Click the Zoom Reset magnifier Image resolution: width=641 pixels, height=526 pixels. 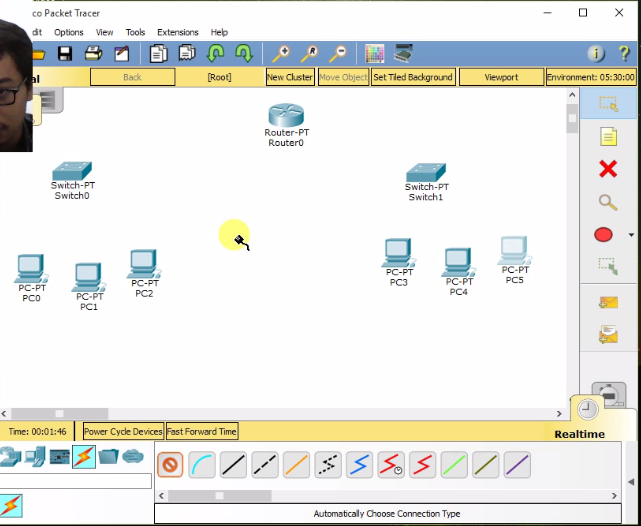point(309,54)
